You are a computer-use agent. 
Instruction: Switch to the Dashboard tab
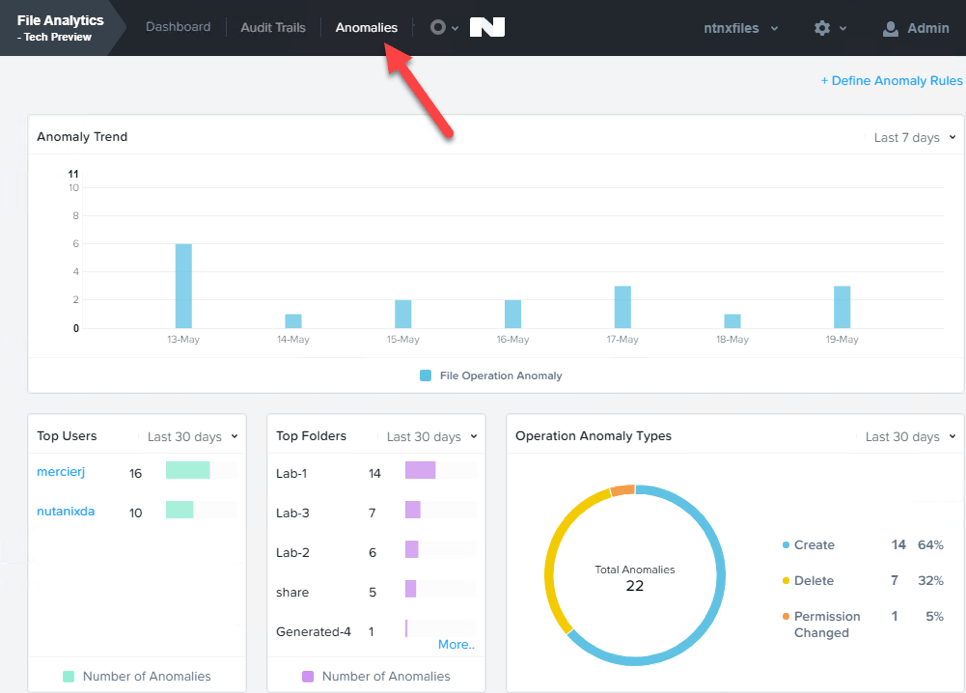178,27
